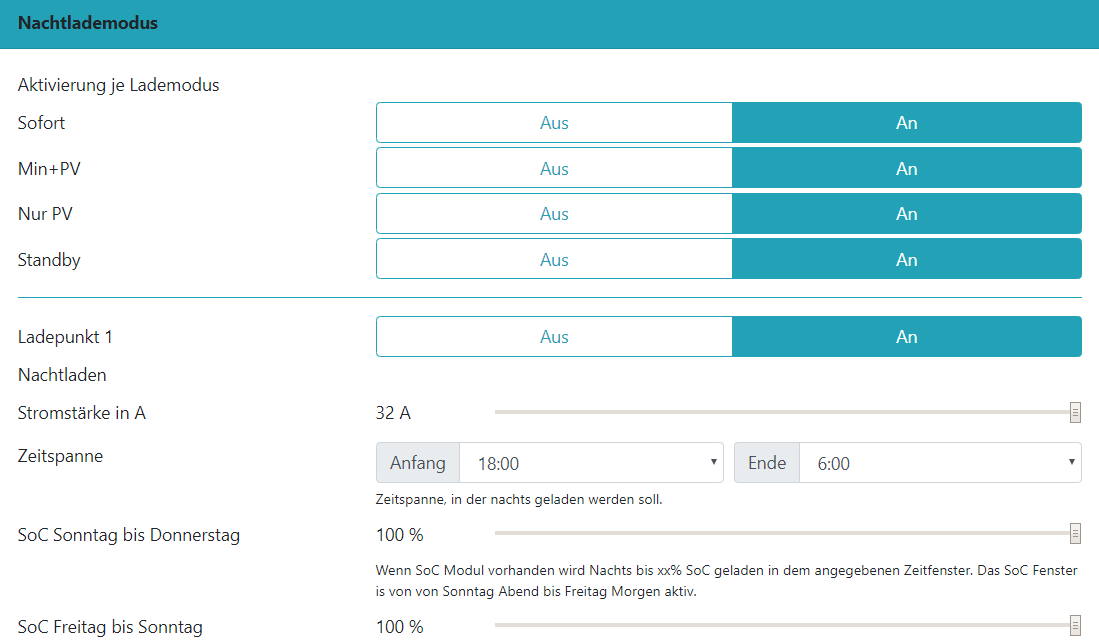Turn Min+PV mode An
The image size is (1099, 642).
pos(906,168)
